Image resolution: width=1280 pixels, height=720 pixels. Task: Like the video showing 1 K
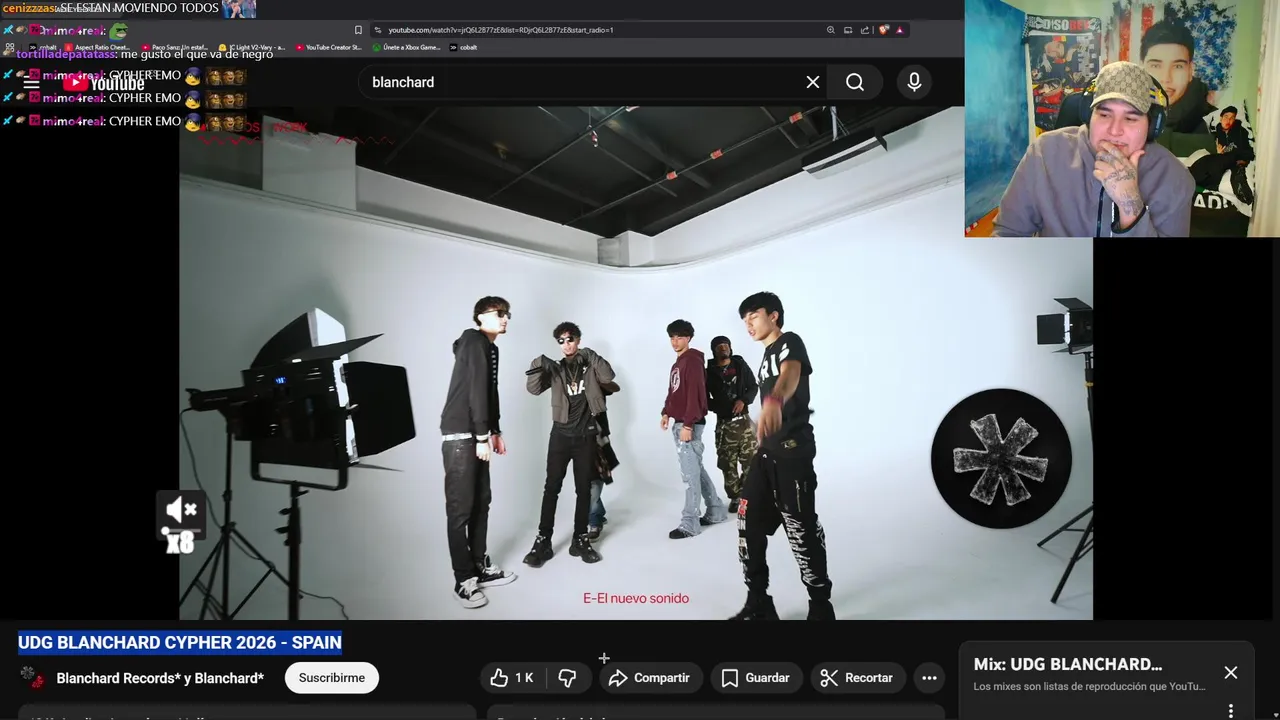point(512,678)
